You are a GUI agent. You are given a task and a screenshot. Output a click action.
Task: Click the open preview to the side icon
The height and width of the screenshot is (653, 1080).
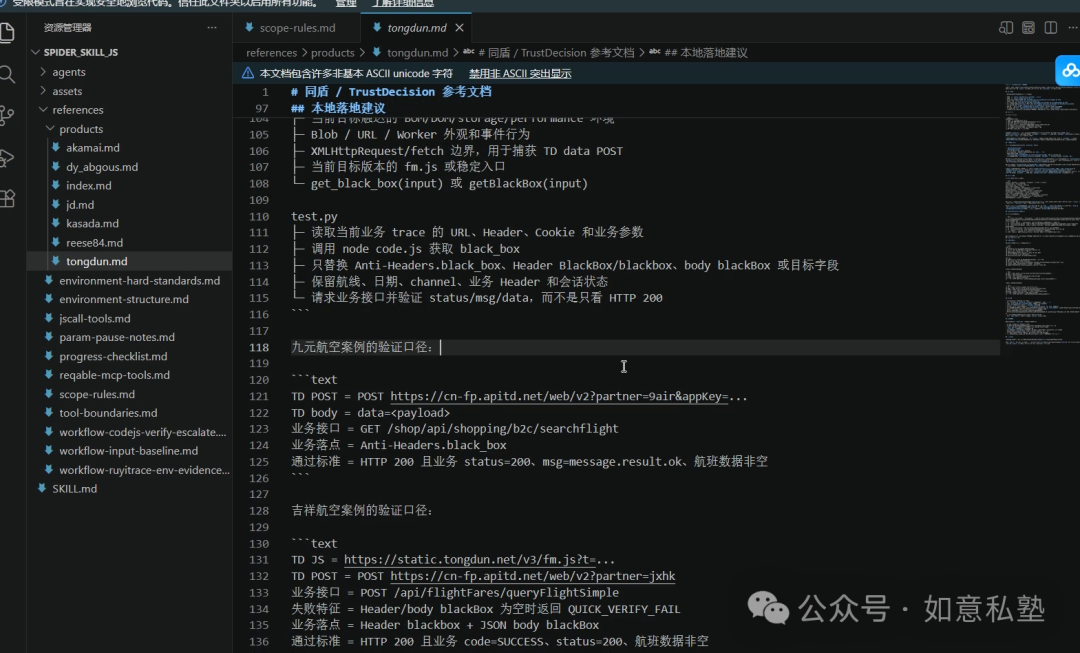pyautogui.click(x=1006, y=28)
